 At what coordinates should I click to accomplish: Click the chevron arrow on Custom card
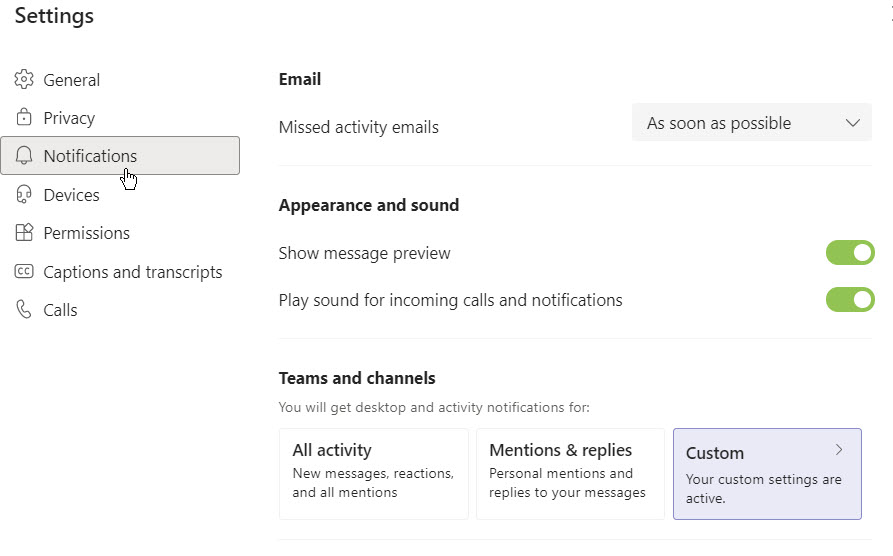click(839, 450)
